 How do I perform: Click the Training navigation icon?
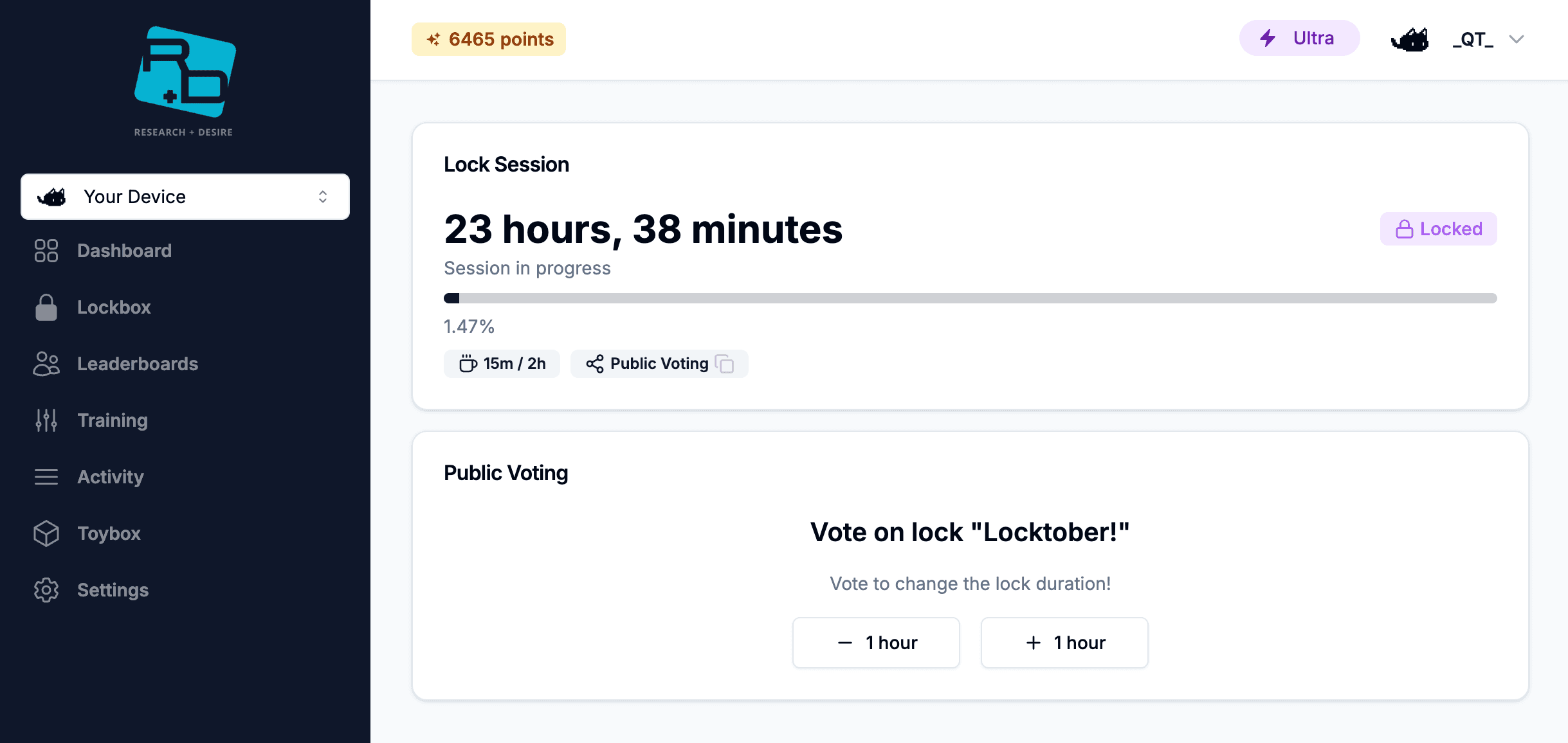(46, 420)
